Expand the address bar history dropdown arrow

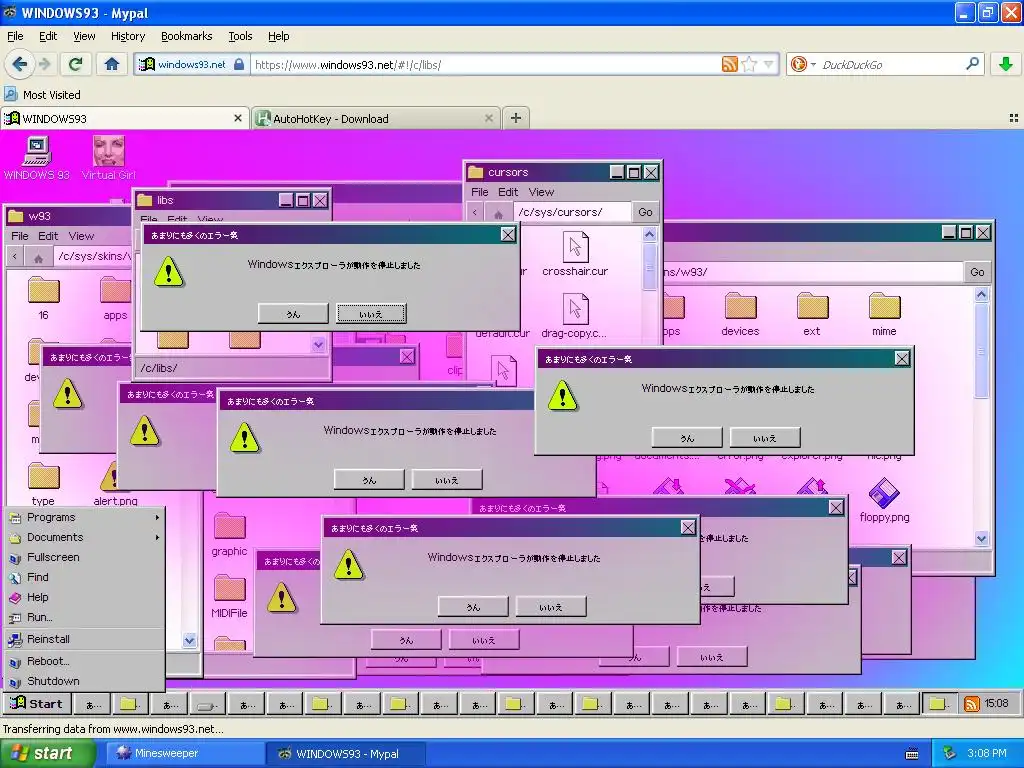(769, 64)
